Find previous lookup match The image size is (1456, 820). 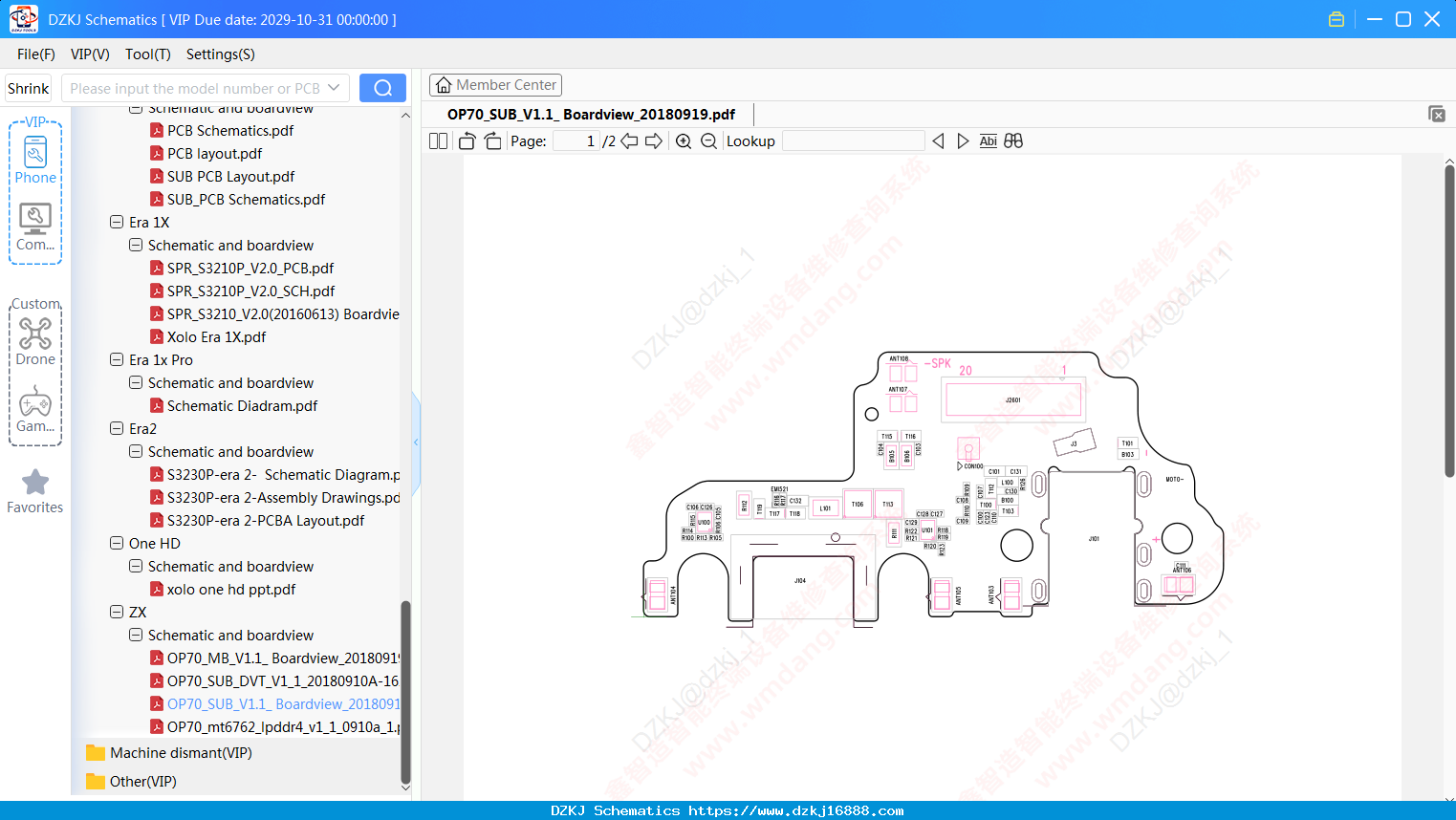point(938,141)
